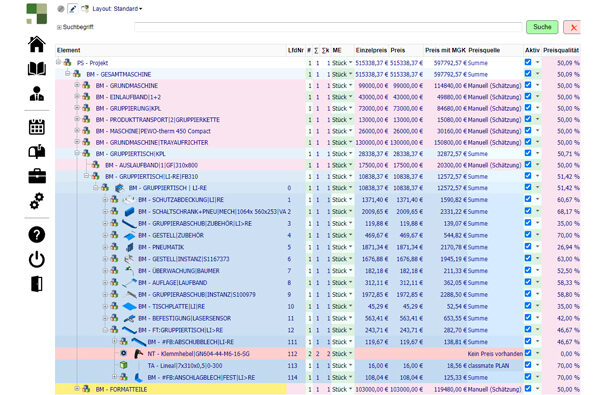Expand the BM - FORMATTEILE node
This screenshot has width=600, height=395.
77,388
